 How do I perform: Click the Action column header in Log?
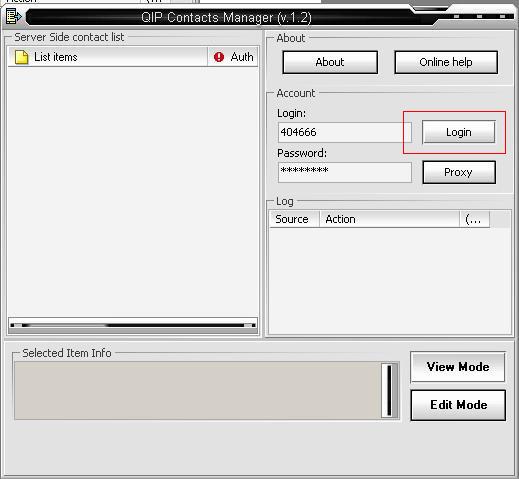pos(389,219)
